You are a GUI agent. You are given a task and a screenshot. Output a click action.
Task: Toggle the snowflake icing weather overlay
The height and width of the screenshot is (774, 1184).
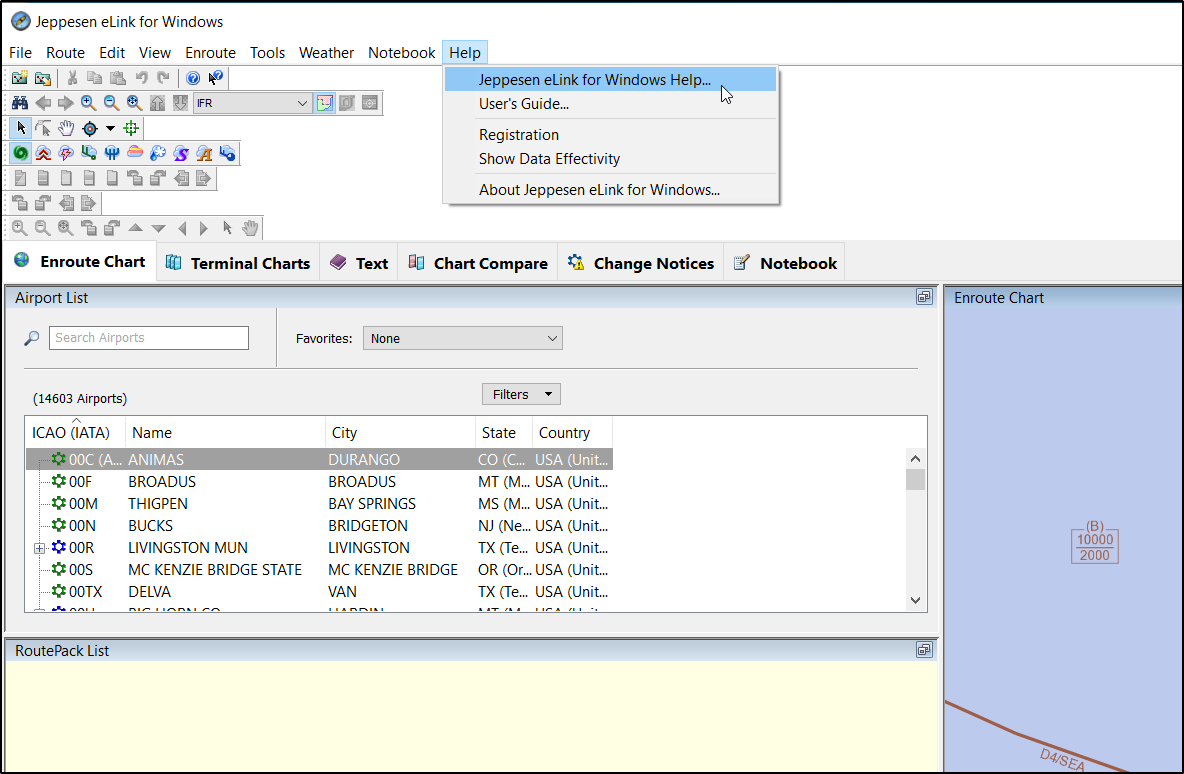coord(157,153)
